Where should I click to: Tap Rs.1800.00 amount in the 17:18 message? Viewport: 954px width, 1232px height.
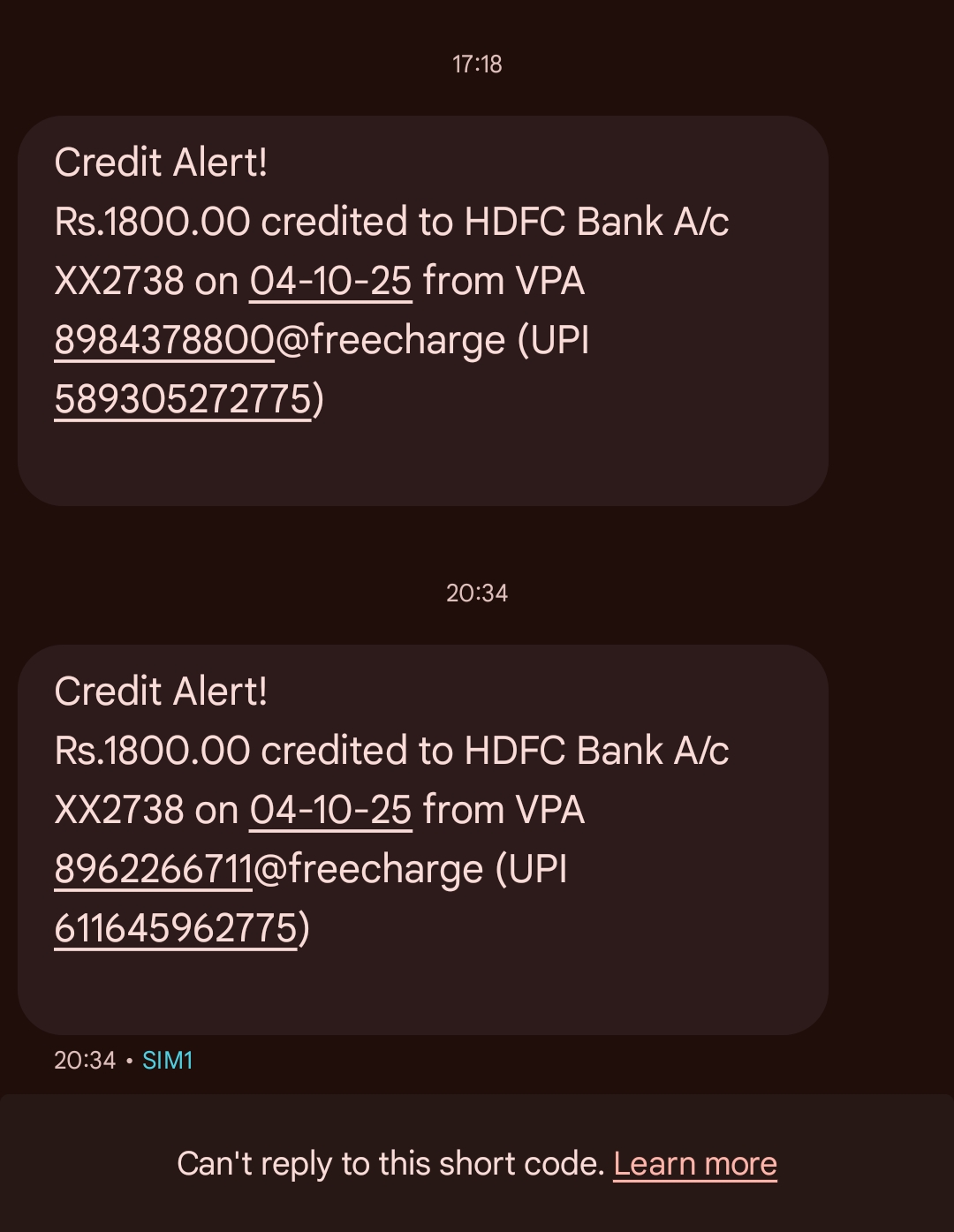153,222
